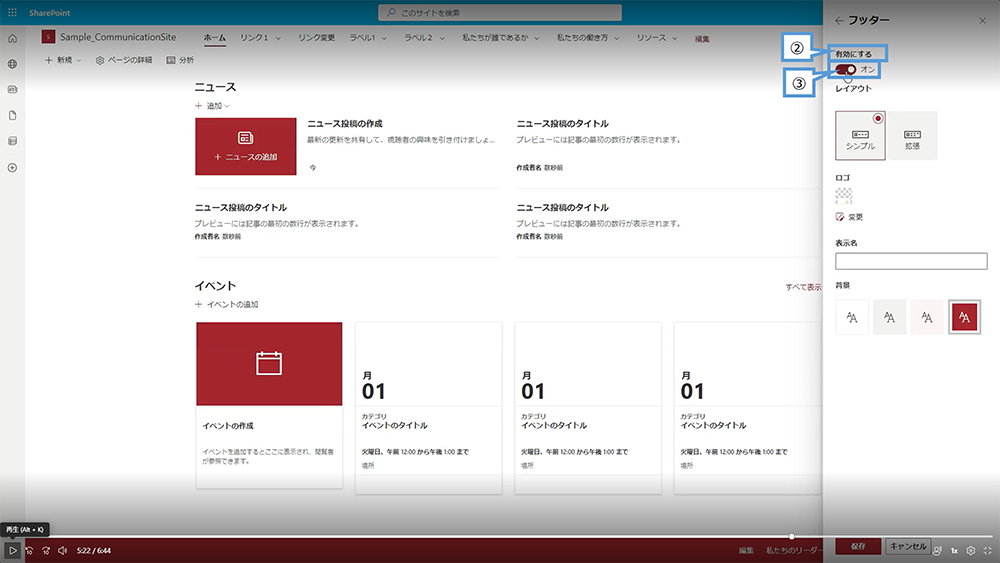Click the 1x playback speed control
Screen dimensions: 1000x563
coord(955,550)
